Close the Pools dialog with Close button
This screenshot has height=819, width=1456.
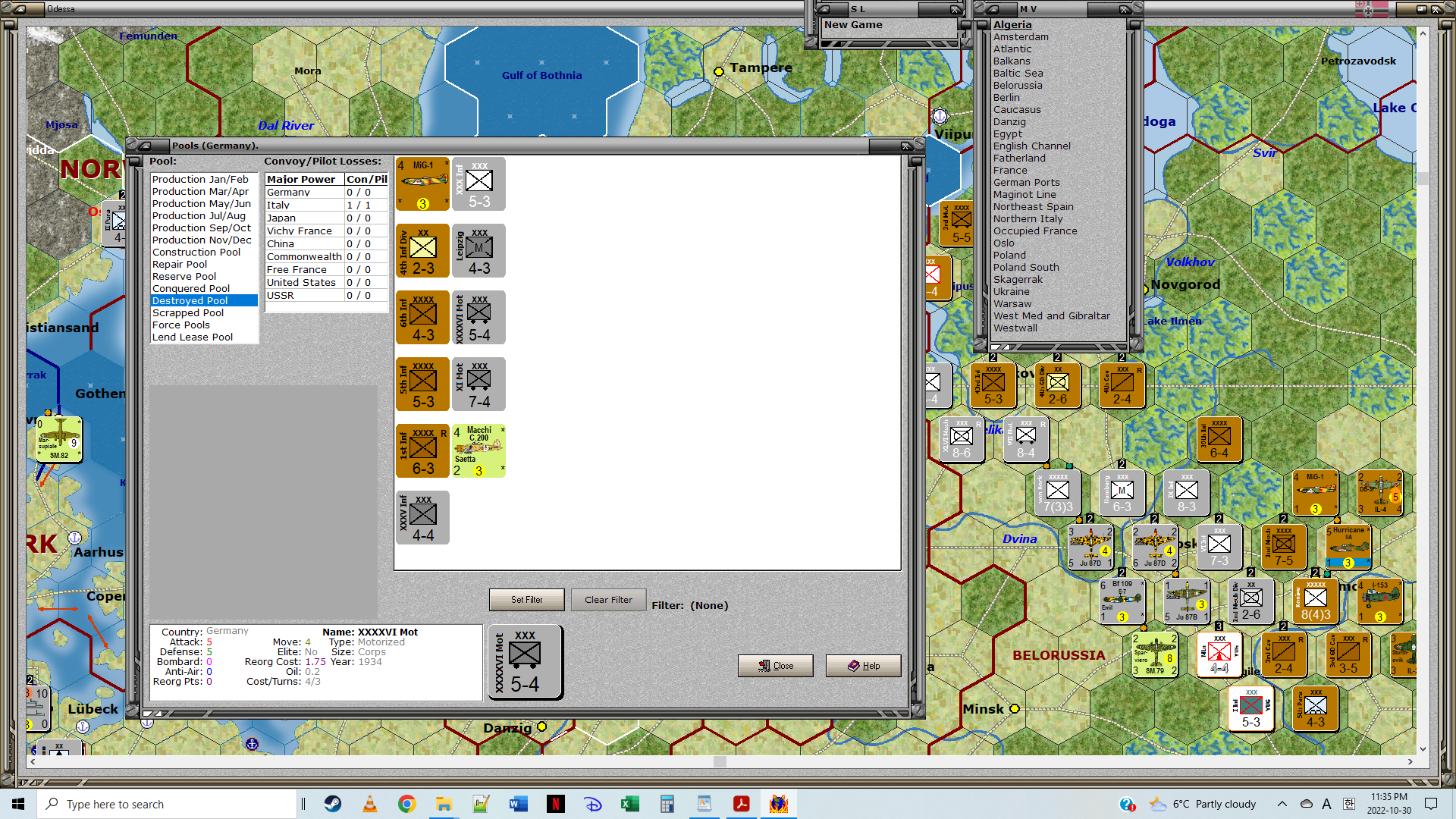775,666
